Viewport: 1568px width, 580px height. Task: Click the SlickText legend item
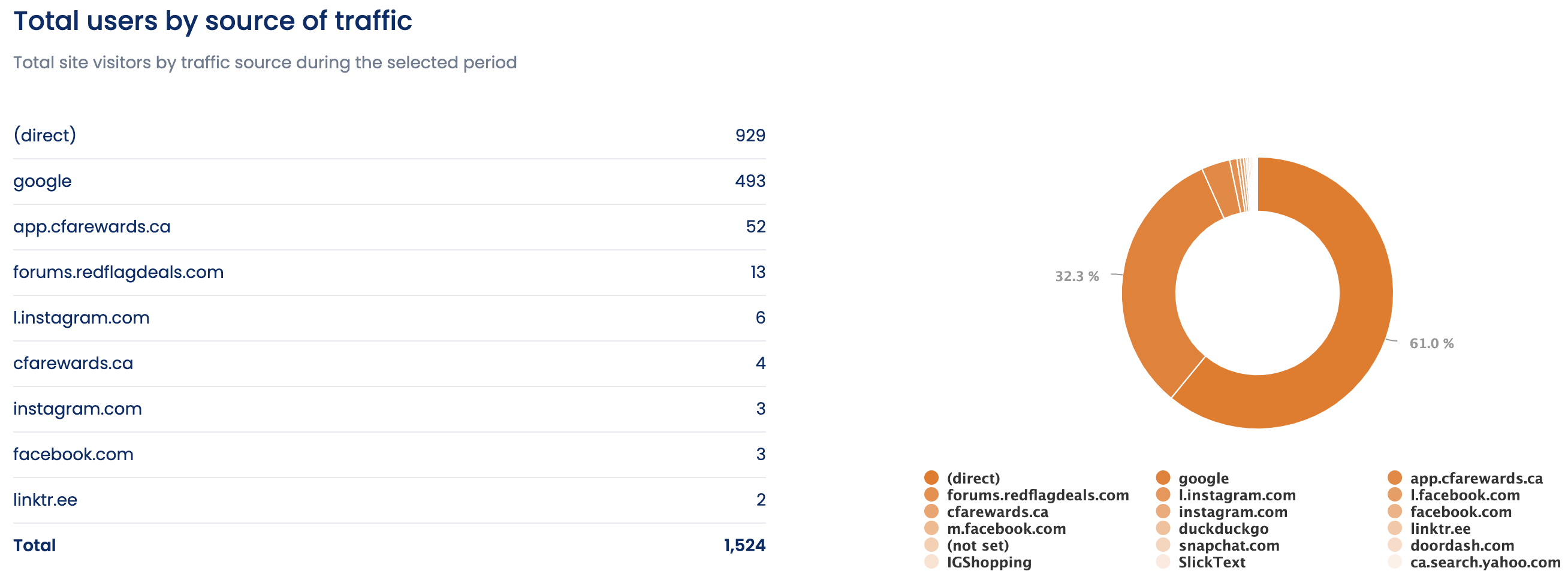coord(1211,562)
